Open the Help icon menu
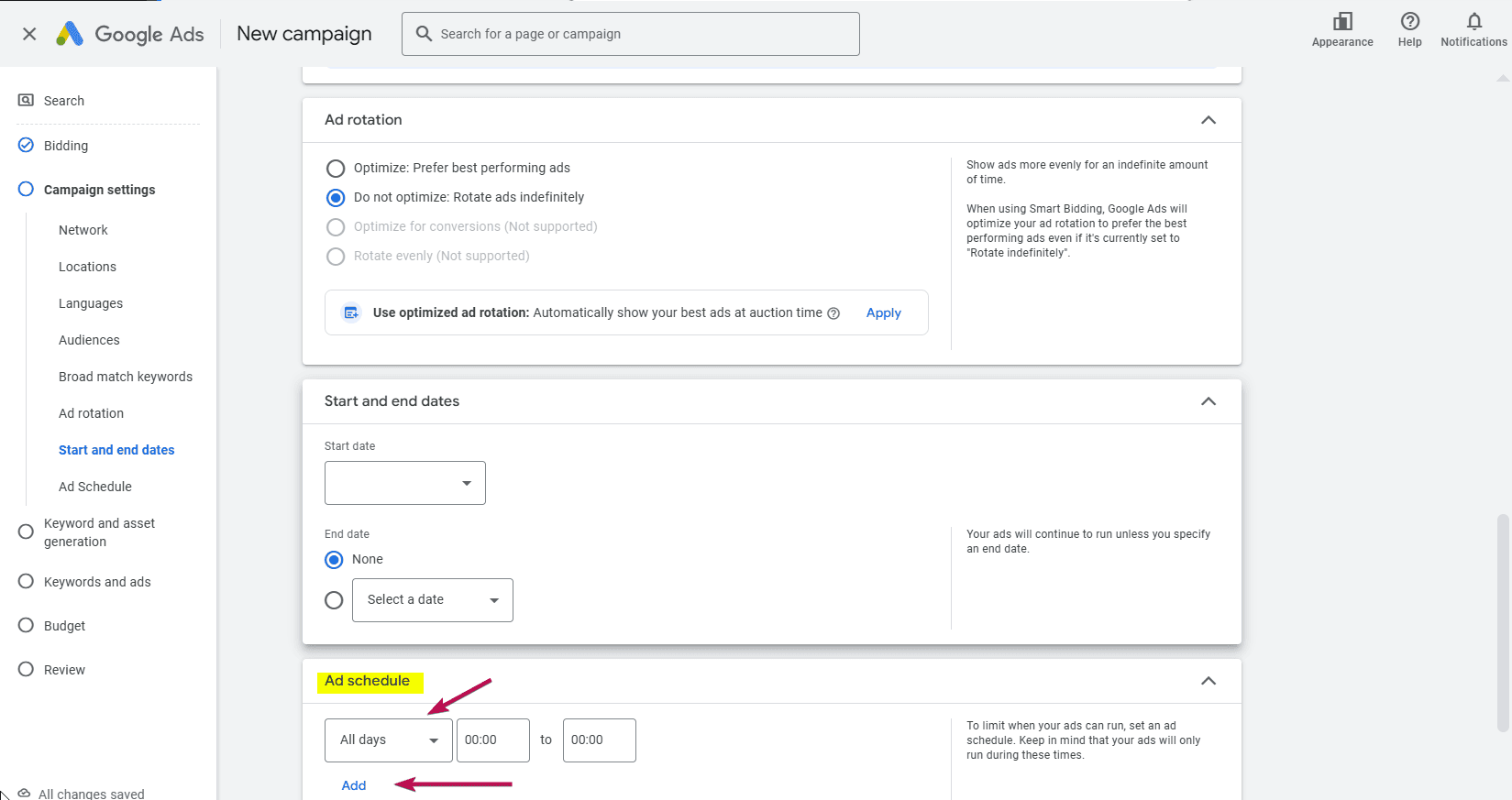Viewport: 1512px width, 800px height. pos(1409,22)
